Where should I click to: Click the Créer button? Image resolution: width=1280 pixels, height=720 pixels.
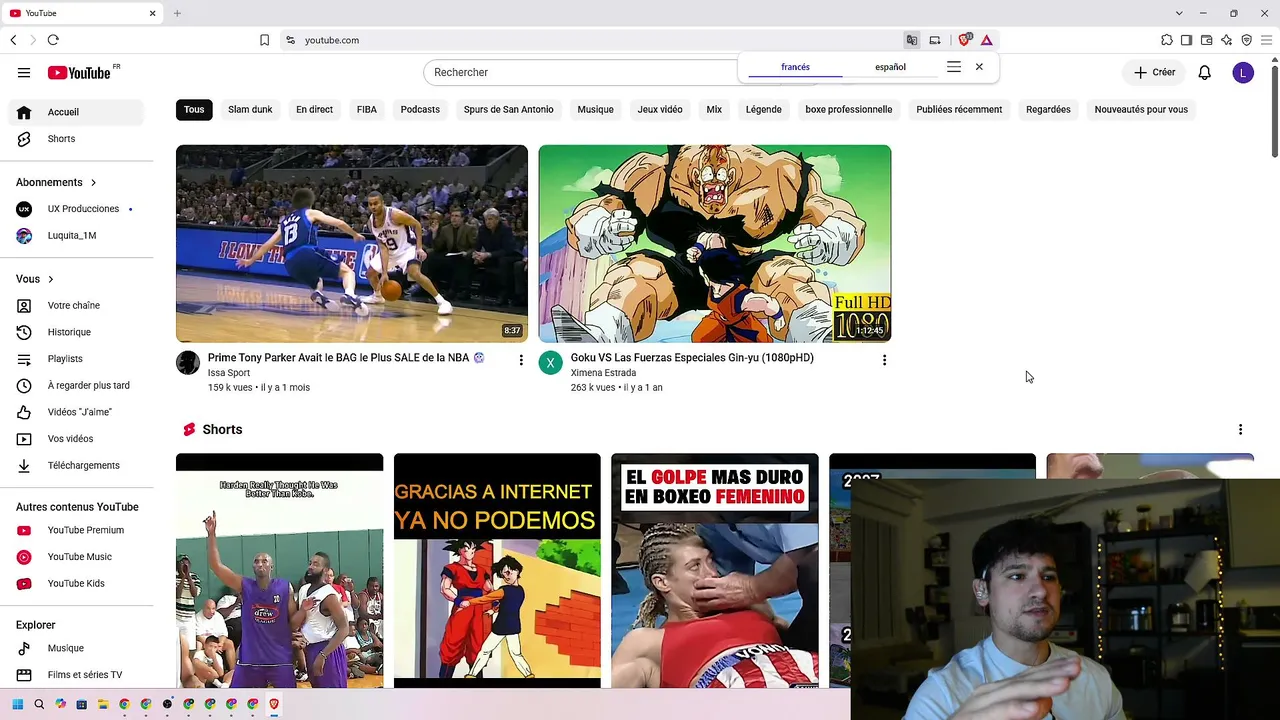[1154, 72]
